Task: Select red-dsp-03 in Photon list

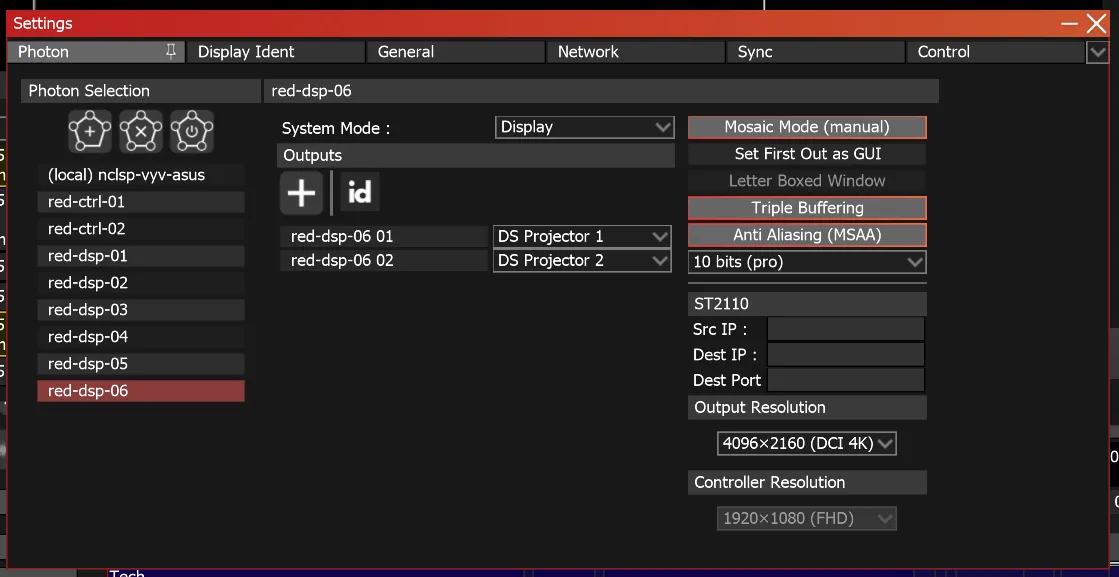Action: pos(141,310)
